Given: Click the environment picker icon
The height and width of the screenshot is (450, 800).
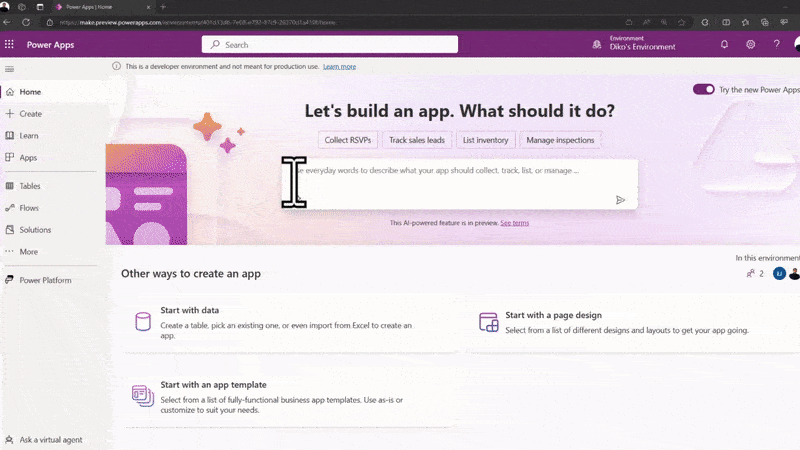Looking at the screenshot, I should pyautogui.click(x=596, y=44).
